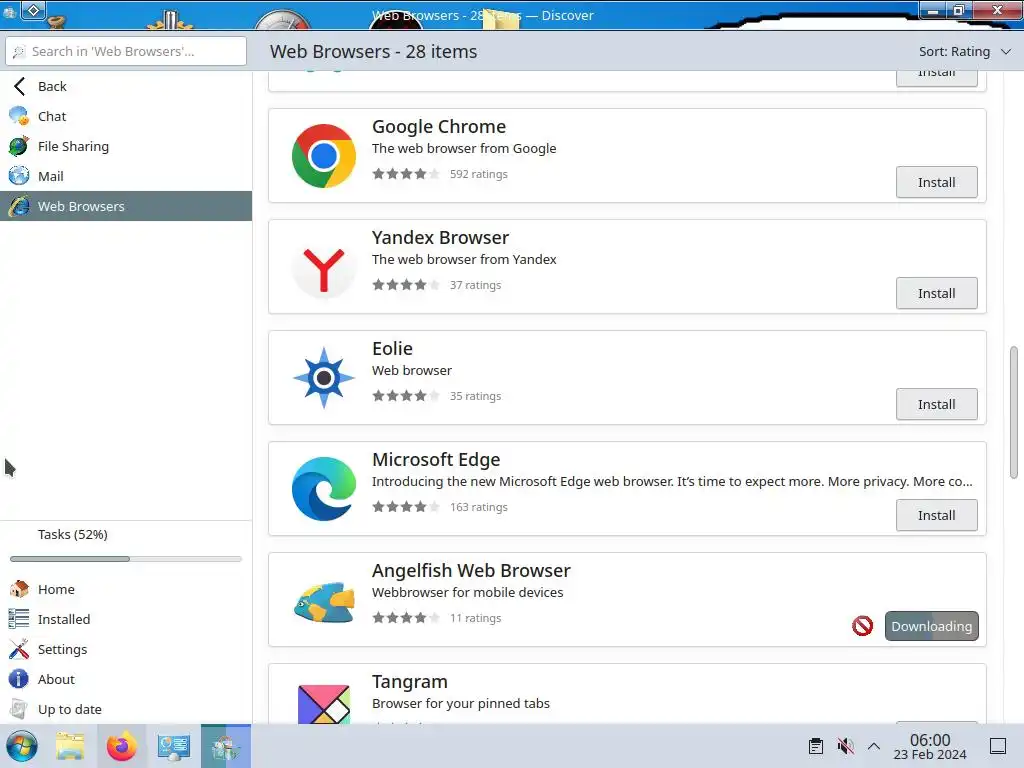Click 'Browser for your pinned tabs' description
This screenshot has width=1024, height=768.
click(x=460, y=703)
